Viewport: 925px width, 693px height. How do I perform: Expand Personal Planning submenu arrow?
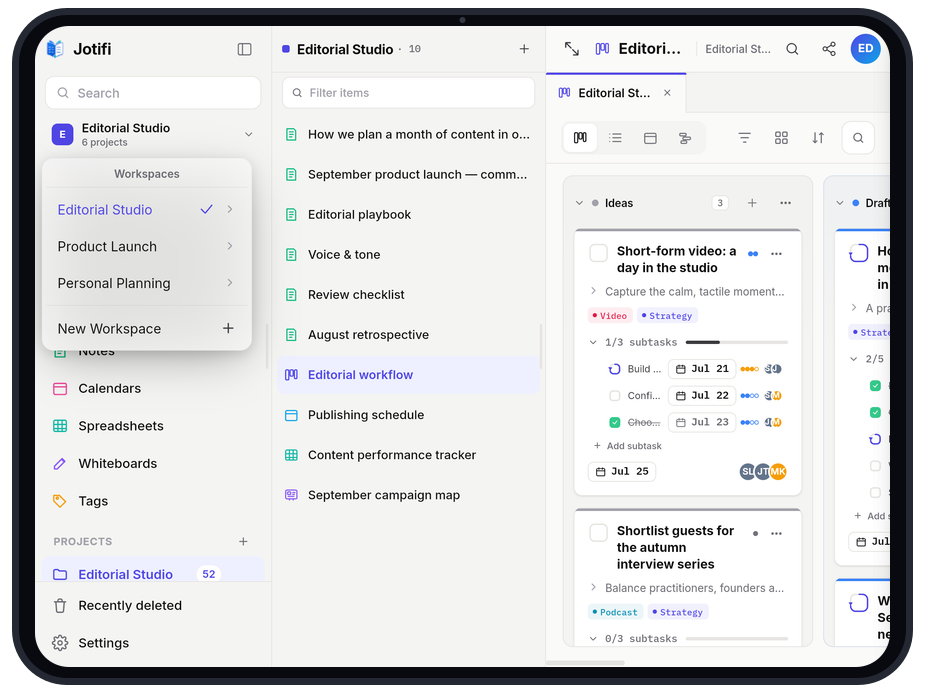click(230, 283)
